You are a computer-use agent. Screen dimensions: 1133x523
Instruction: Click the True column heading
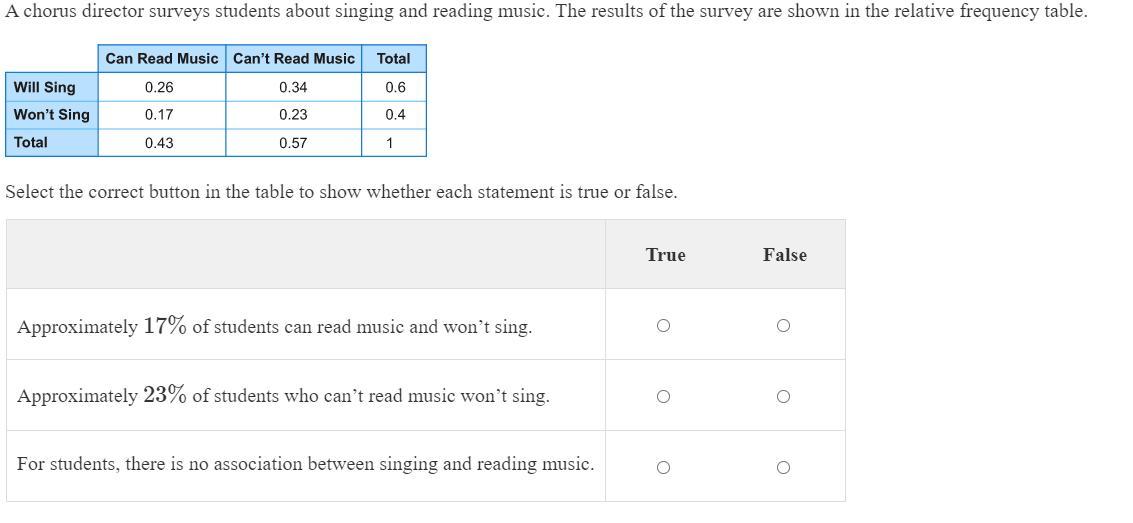coord(665,255)
